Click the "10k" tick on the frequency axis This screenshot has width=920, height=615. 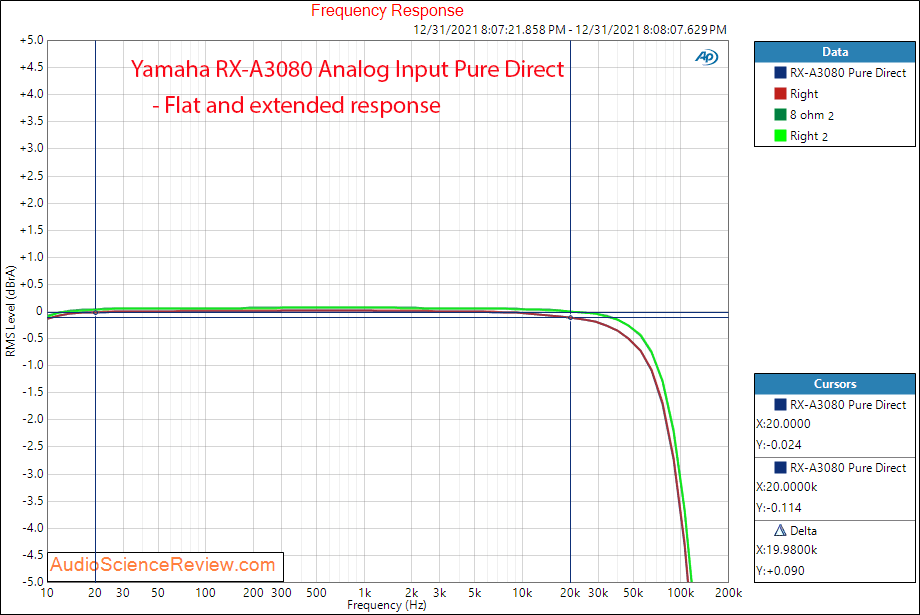point(522,593)
